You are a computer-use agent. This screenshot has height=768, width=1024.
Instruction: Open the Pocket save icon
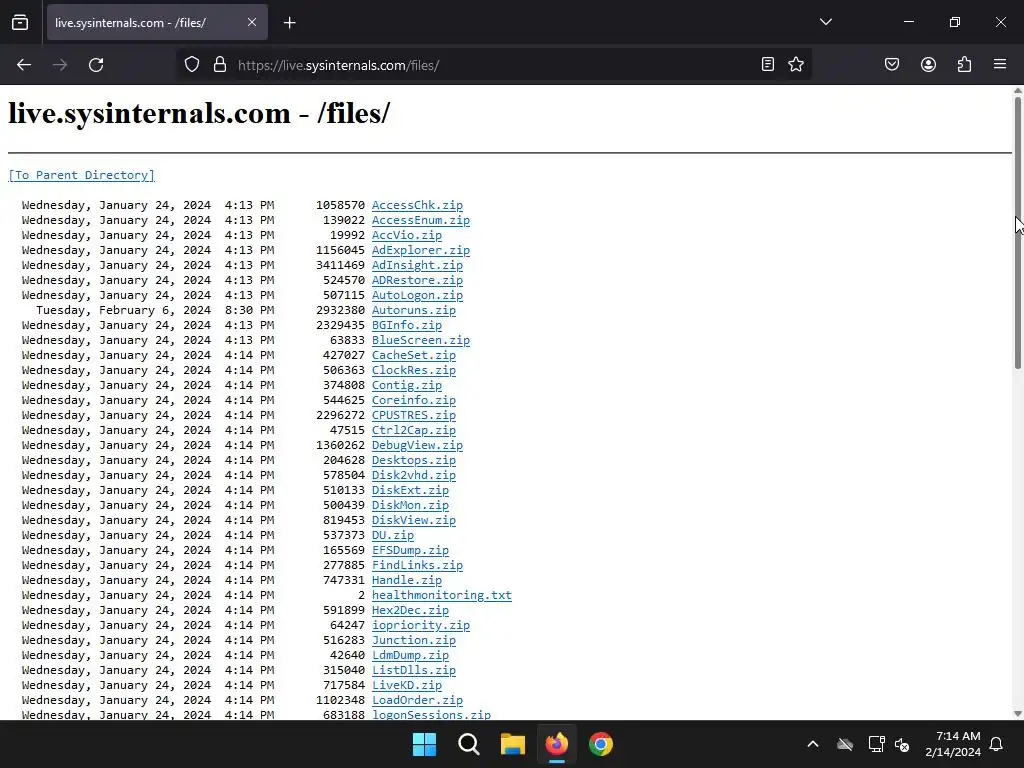pyautogui.click(x=892, y=64)
